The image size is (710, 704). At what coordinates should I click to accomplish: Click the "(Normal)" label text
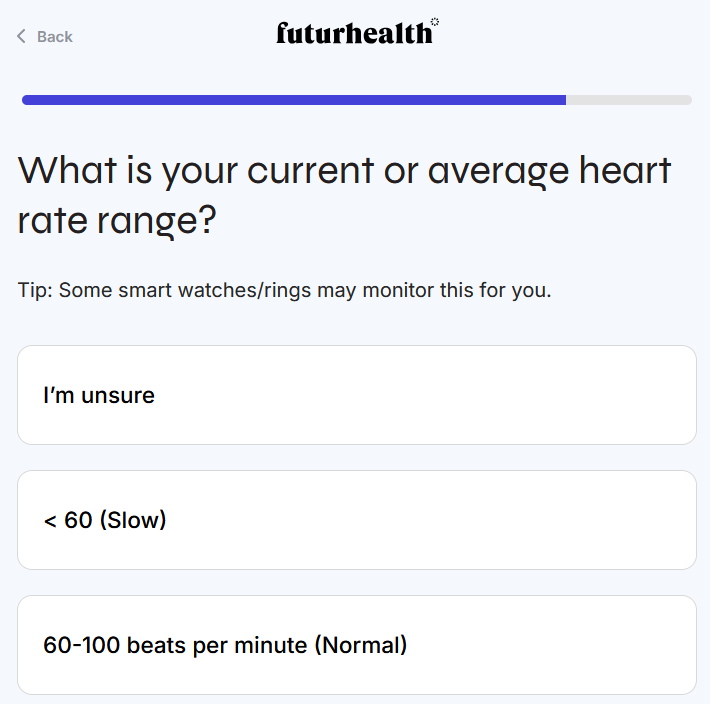(361, 645)
